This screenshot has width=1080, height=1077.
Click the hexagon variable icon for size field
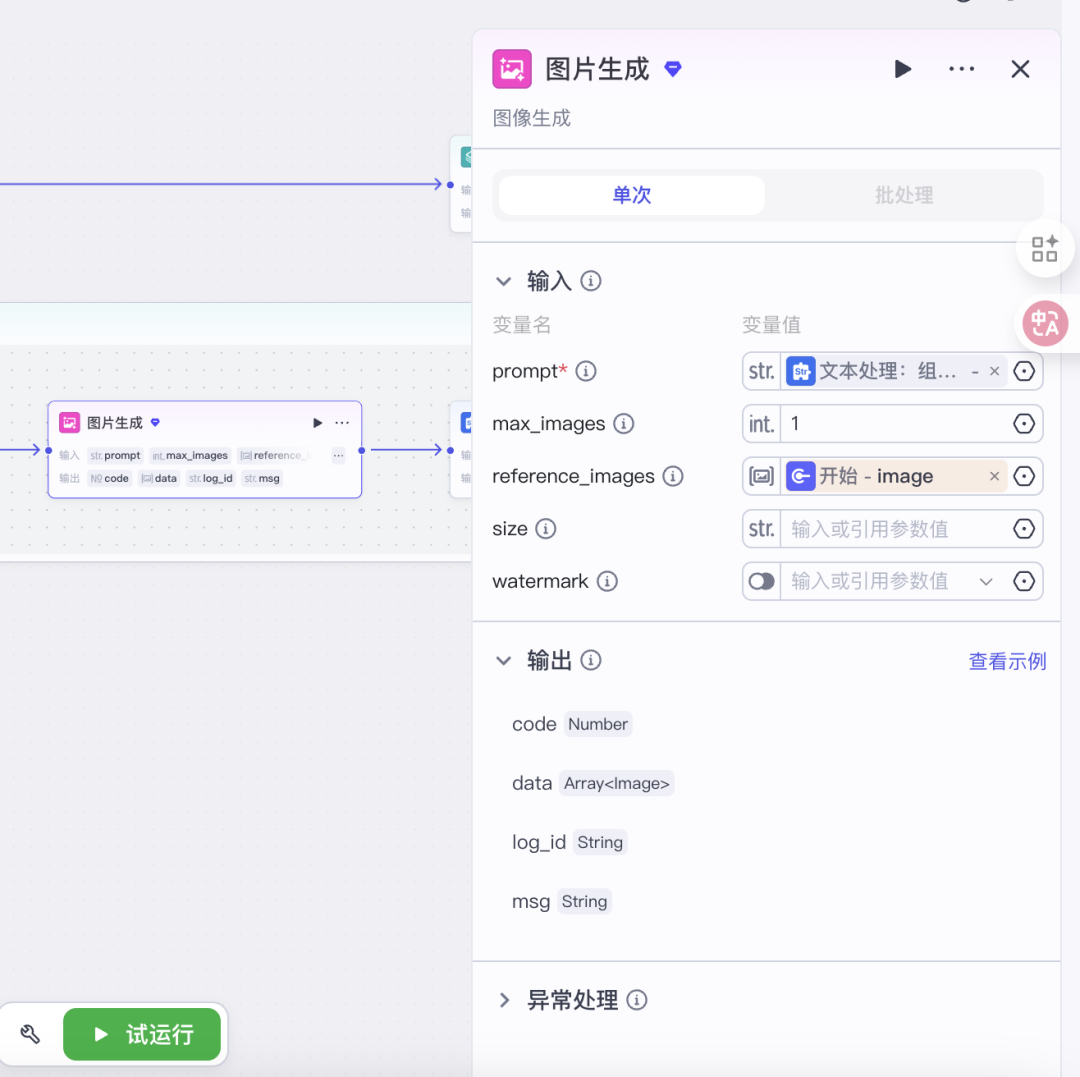point(1024,529)
